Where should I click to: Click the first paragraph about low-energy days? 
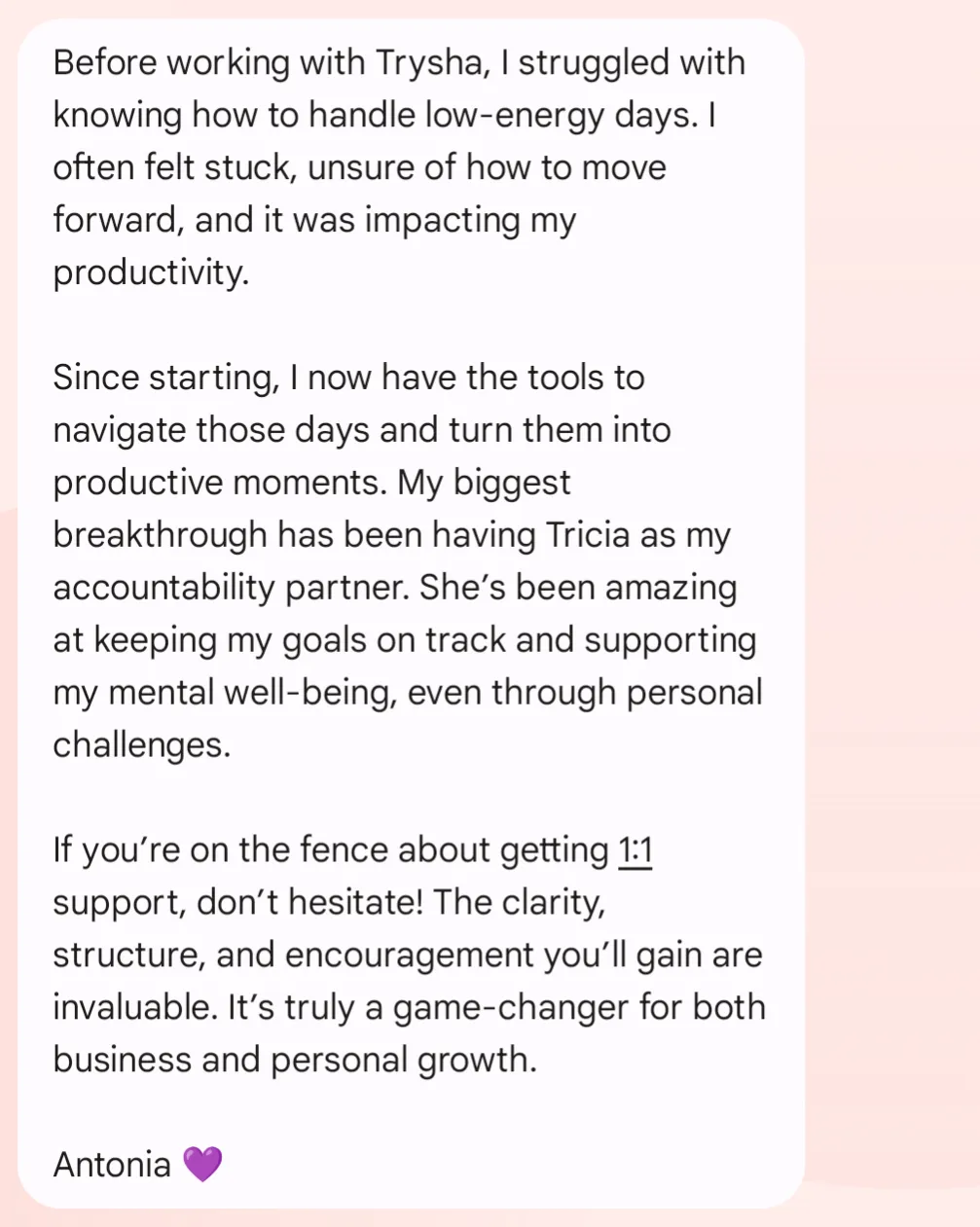point(399,167)
